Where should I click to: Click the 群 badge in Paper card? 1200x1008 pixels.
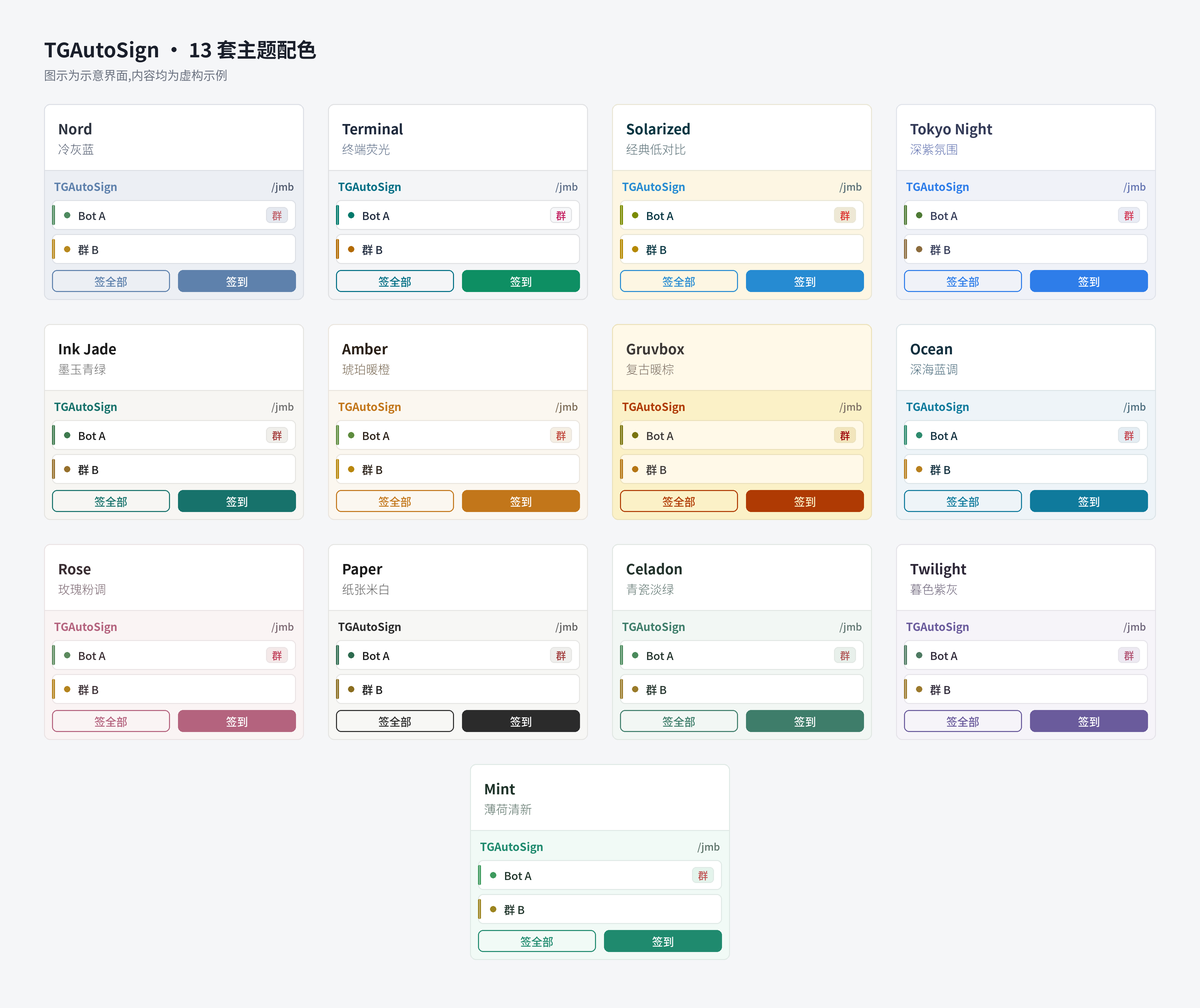(561, 655)
